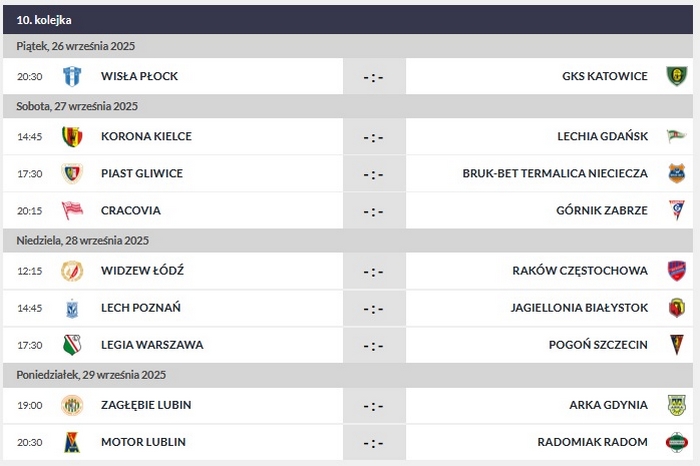The image size is (700, 466).
Task: Click the GKS Katowice club crest
Action: click(676, 76)
